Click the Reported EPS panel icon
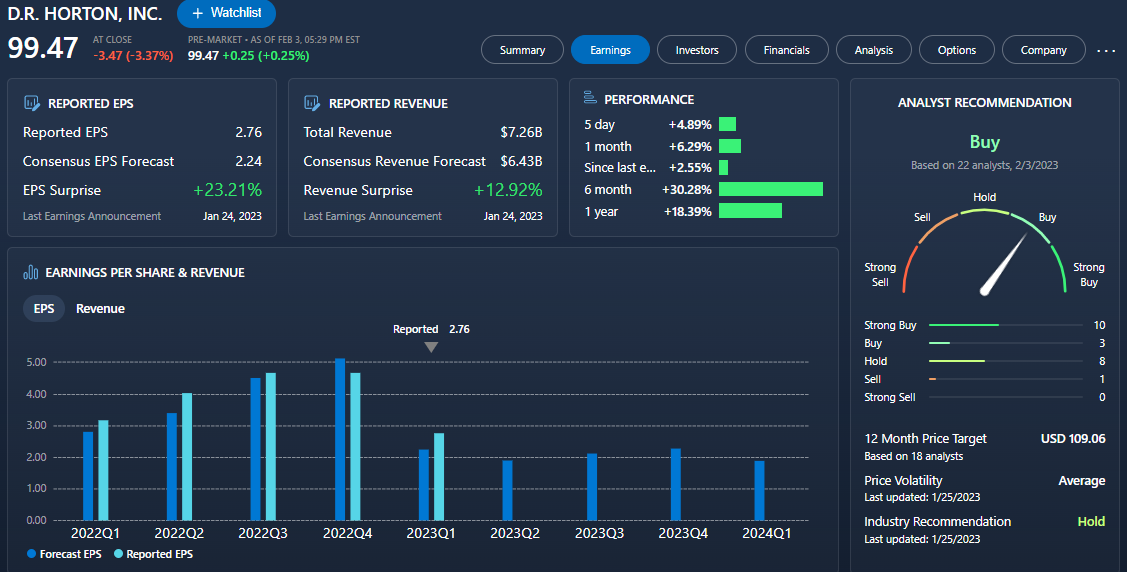Image resolution: width=1127 pixels, height=572 pixels. (31, 103)
